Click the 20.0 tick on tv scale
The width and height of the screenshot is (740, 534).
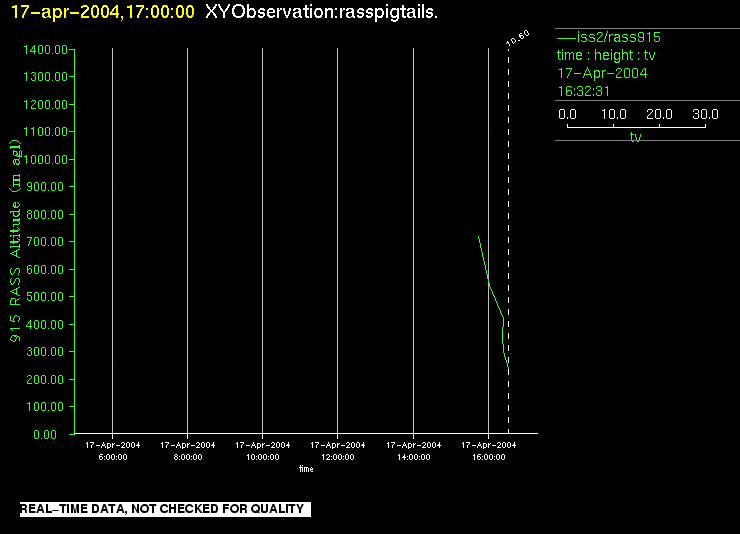tap(659, 114)
